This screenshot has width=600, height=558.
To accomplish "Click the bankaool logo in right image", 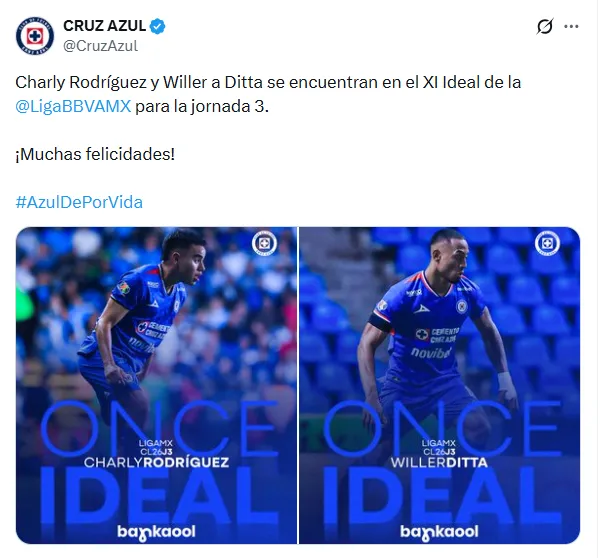I will pos(439,532).
